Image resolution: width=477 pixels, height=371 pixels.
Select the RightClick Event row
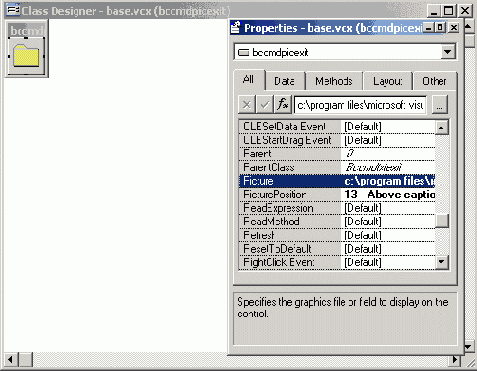[x=337, y=262]
